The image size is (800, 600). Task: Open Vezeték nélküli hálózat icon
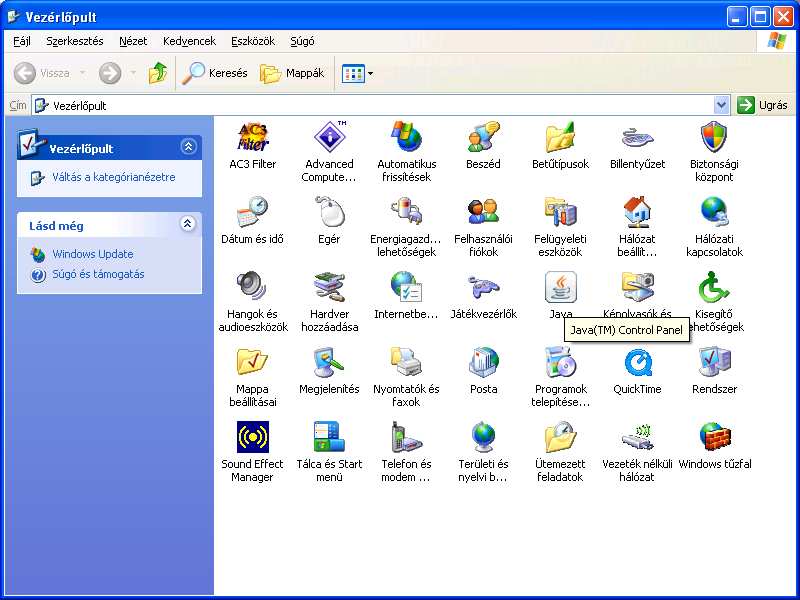637,437
